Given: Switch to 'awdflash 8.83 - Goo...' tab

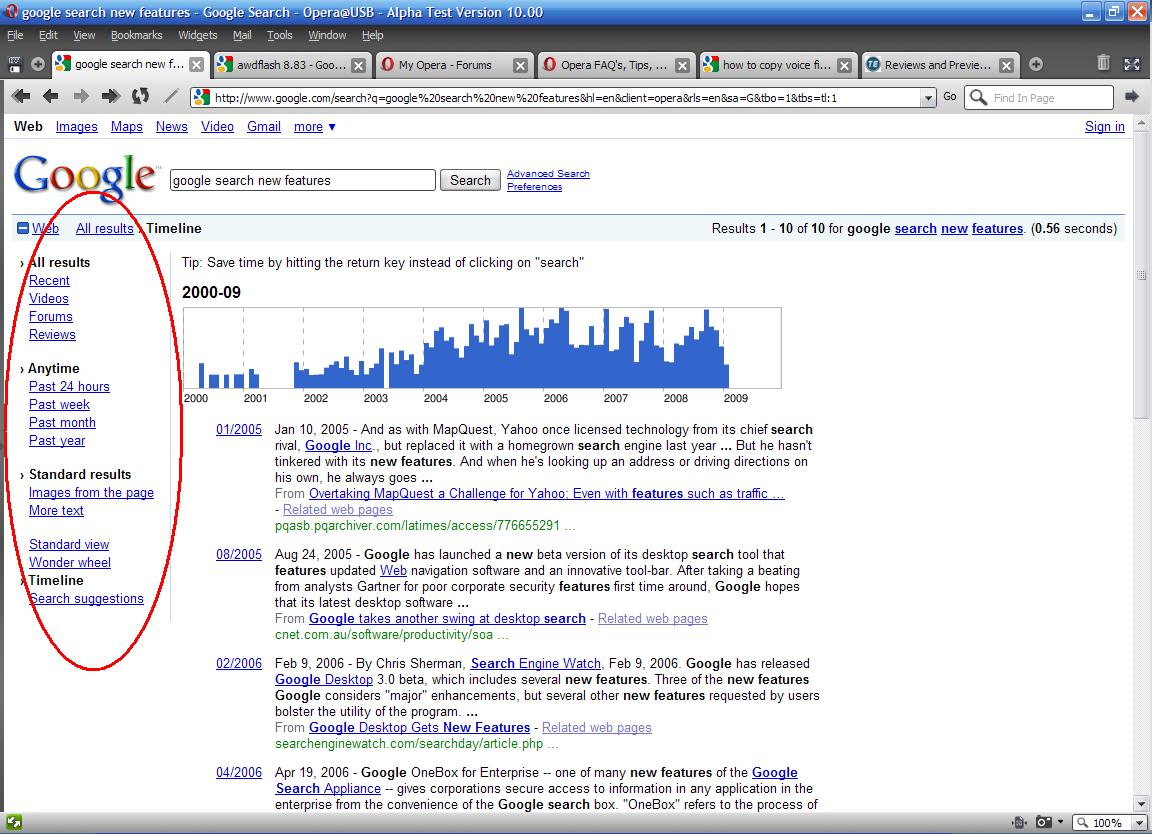Looking at the screenshot, I should pyautogui.click(x=284, y=65).
